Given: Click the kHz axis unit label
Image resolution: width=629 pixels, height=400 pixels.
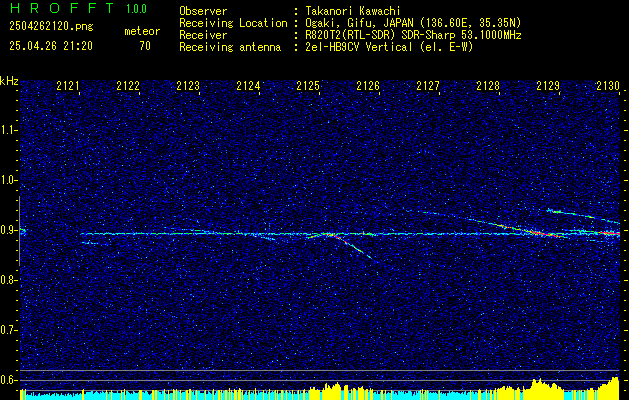Looking at the screenshot, I should pyautogui.click(x=9, y=81).
